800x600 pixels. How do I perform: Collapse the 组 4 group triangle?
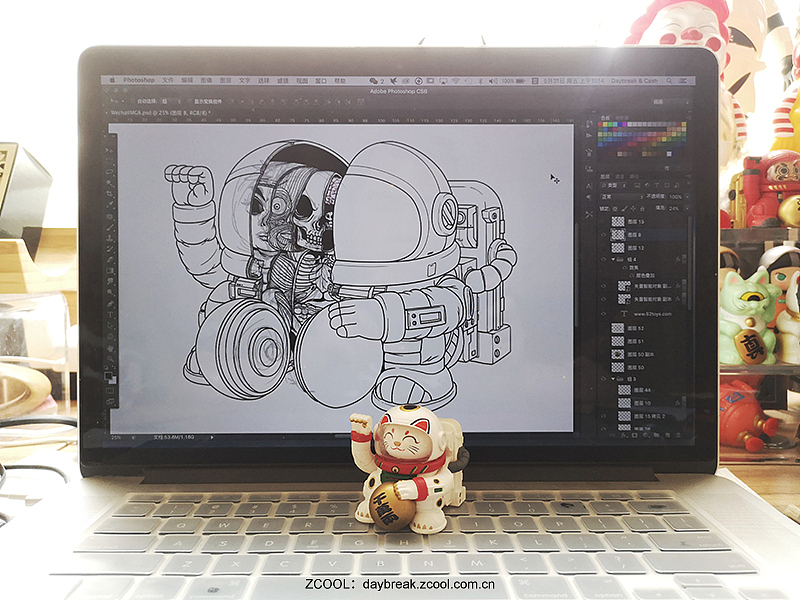point(613,259)
